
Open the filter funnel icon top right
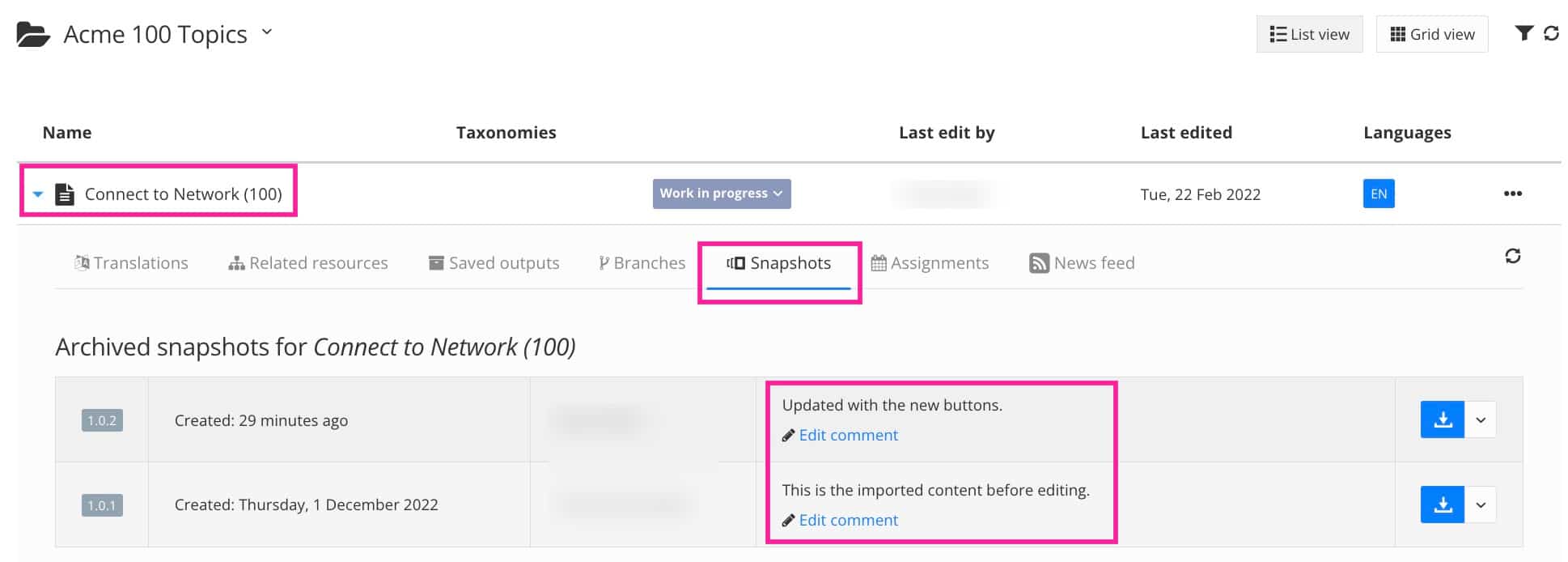pyautogui.click(x=1524, y=33)
